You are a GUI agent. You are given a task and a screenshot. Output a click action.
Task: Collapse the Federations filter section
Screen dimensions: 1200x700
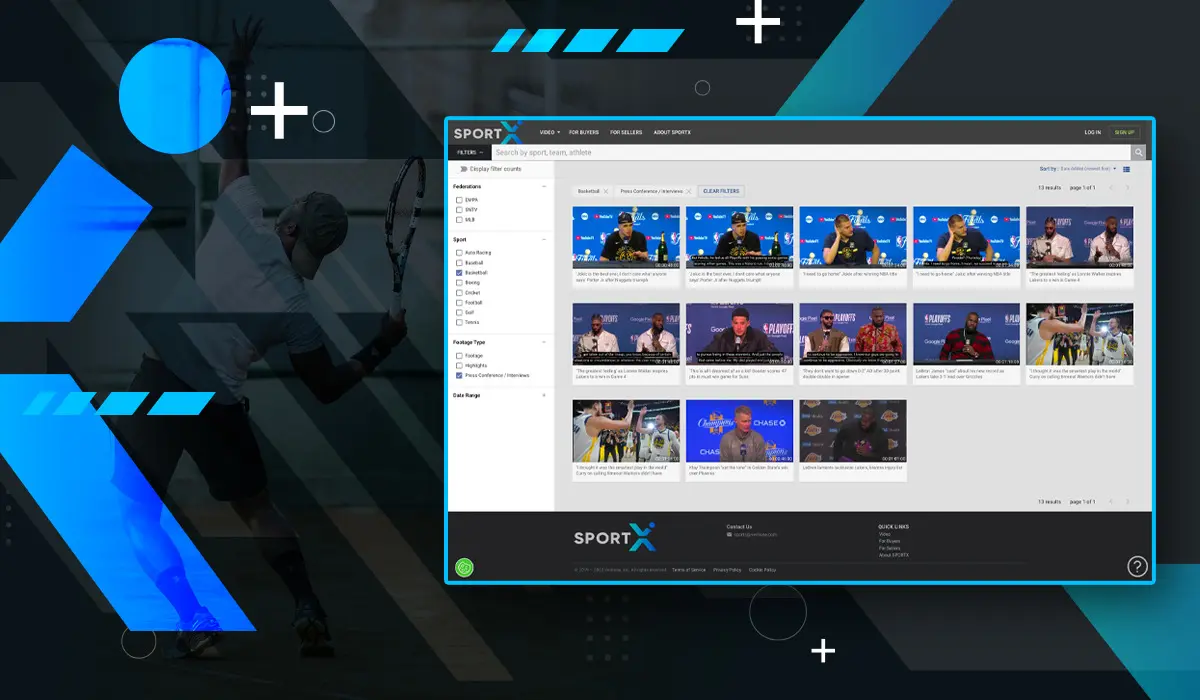(x=544, y=187)
